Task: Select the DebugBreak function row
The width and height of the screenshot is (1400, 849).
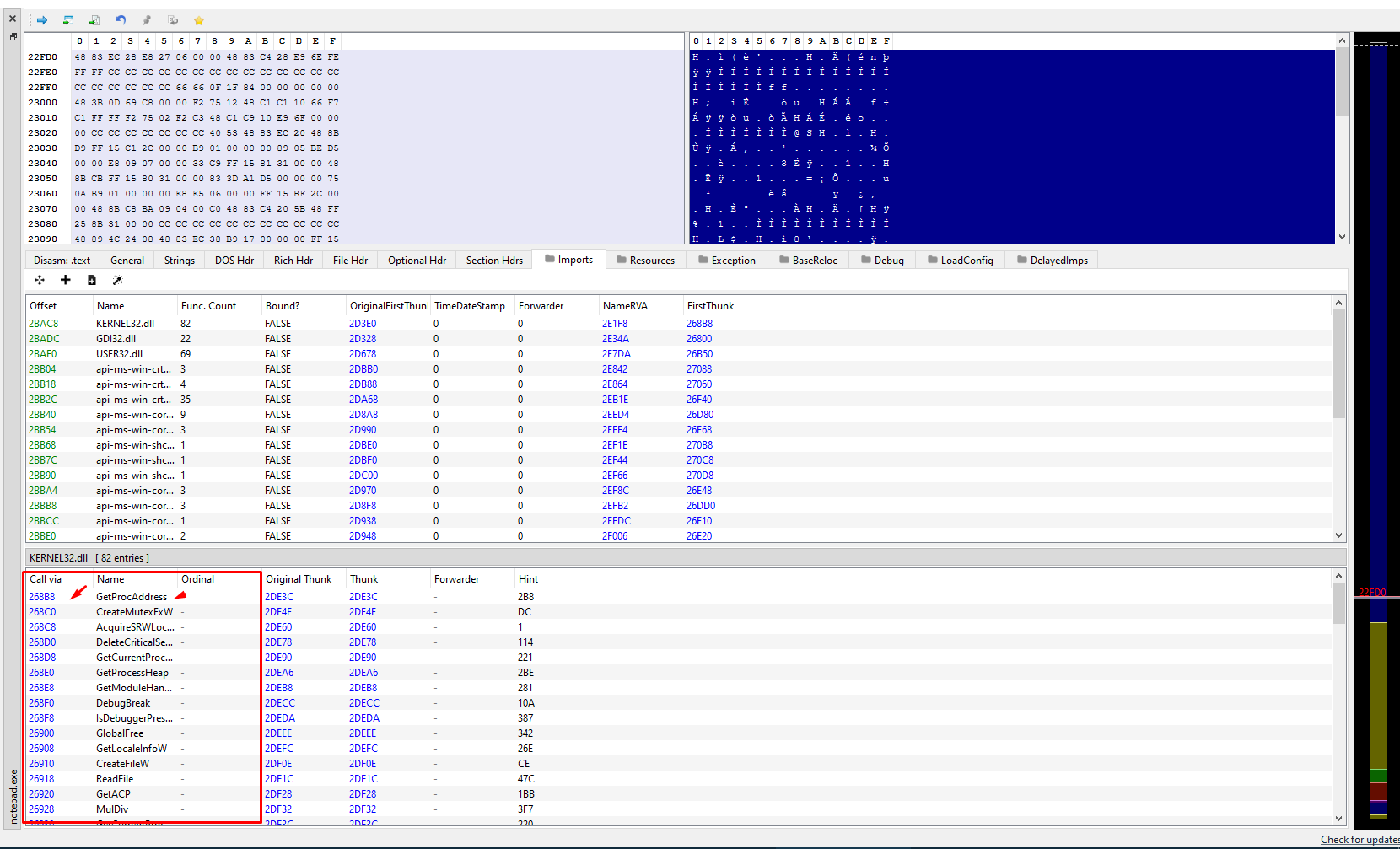Action: [x=679, y=703]
